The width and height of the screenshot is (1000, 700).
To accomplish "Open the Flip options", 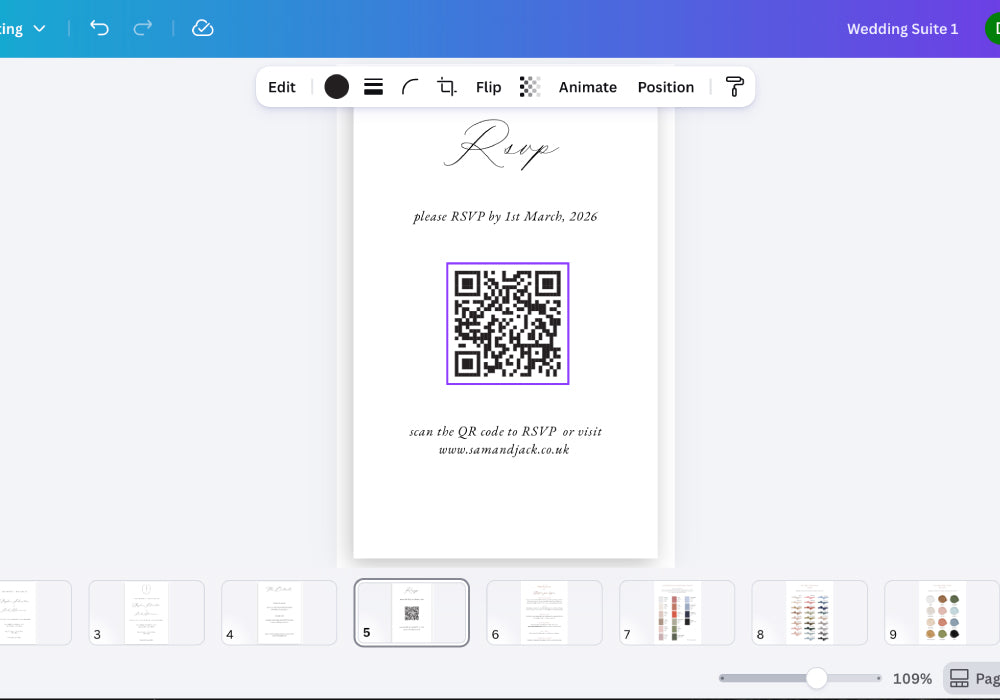I will (x=489, y=87).
